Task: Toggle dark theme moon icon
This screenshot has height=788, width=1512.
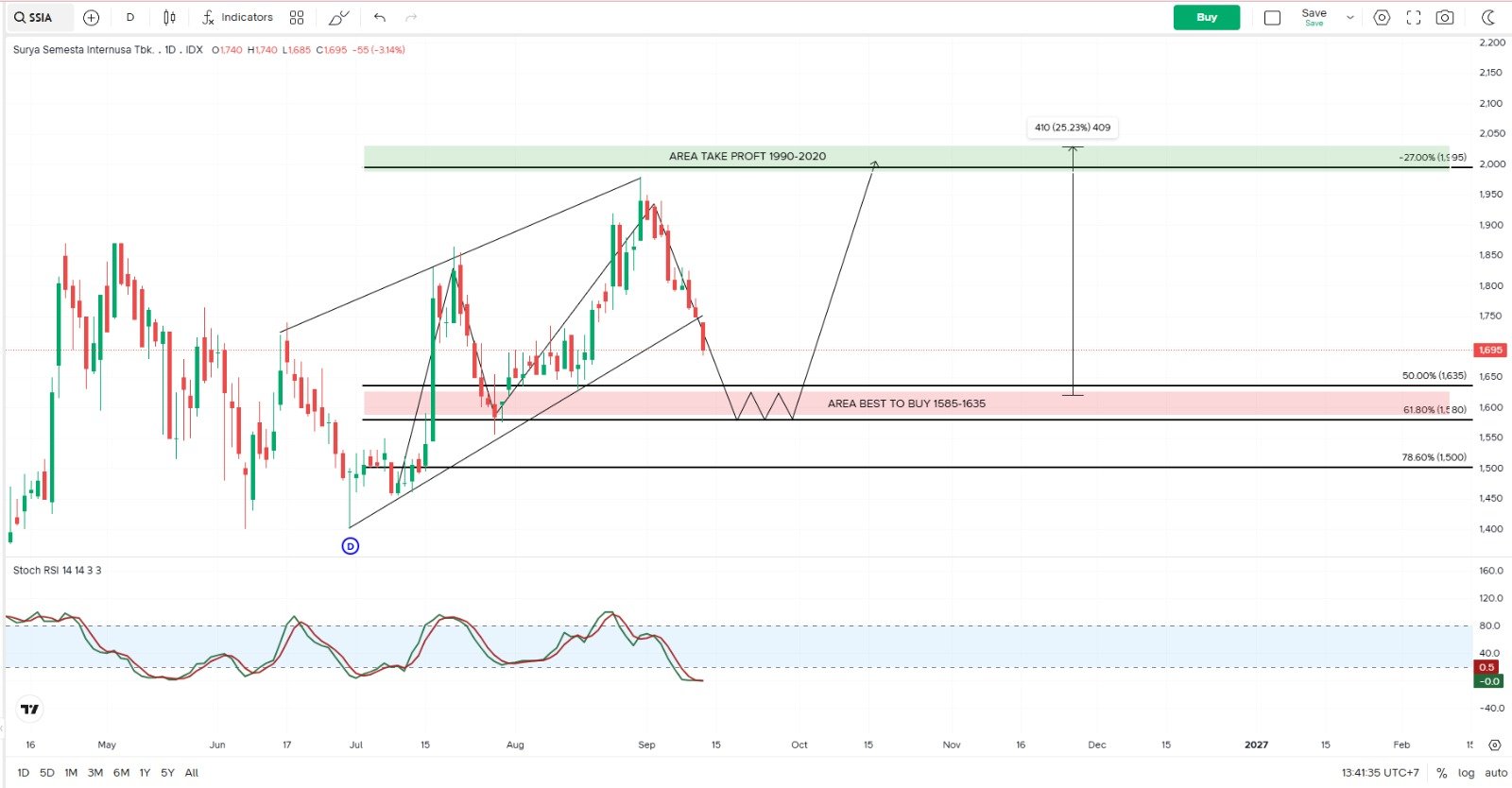Action: coord(1488,17)
